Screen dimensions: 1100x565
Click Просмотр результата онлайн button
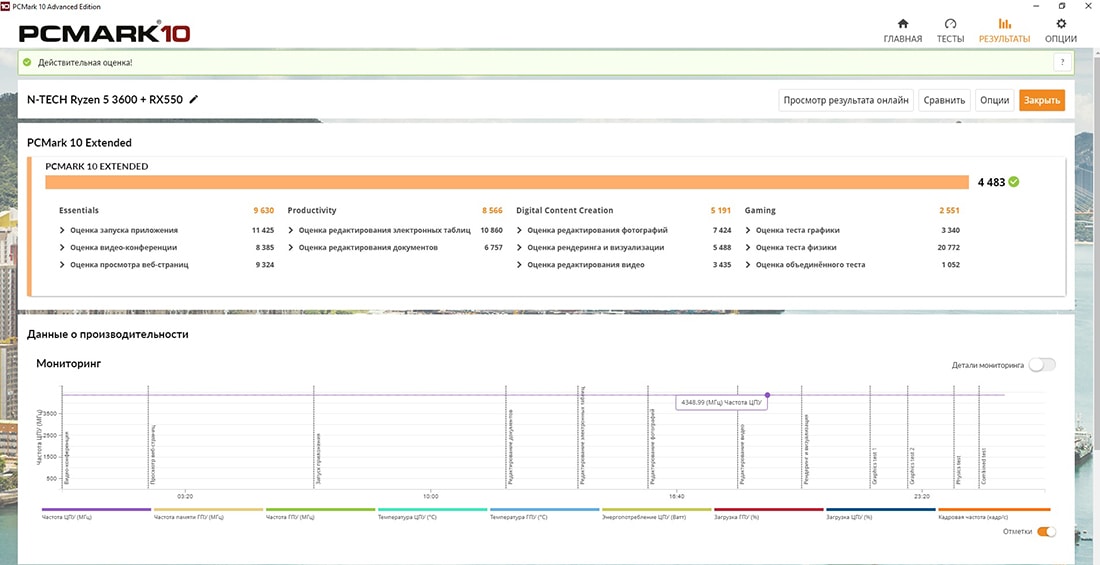(846, 100)
